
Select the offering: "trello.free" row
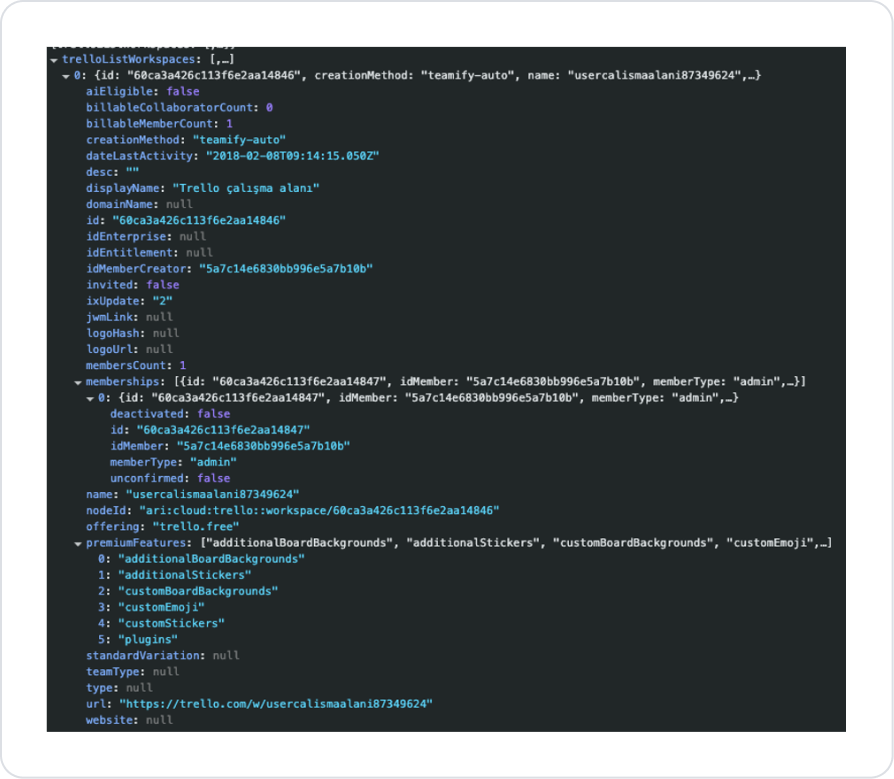[x=162, y=527]
